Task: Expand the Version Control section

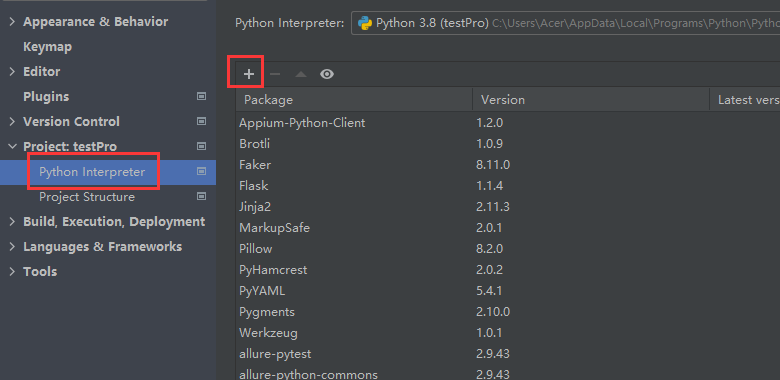Action: click(12, 121)
